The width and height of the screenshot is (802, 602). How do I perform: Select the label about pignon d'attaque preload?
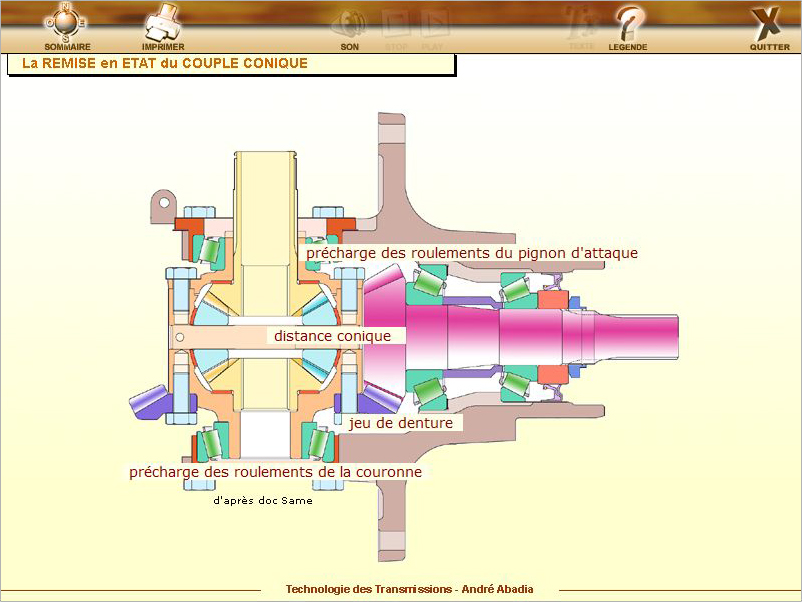pos(471,253)
